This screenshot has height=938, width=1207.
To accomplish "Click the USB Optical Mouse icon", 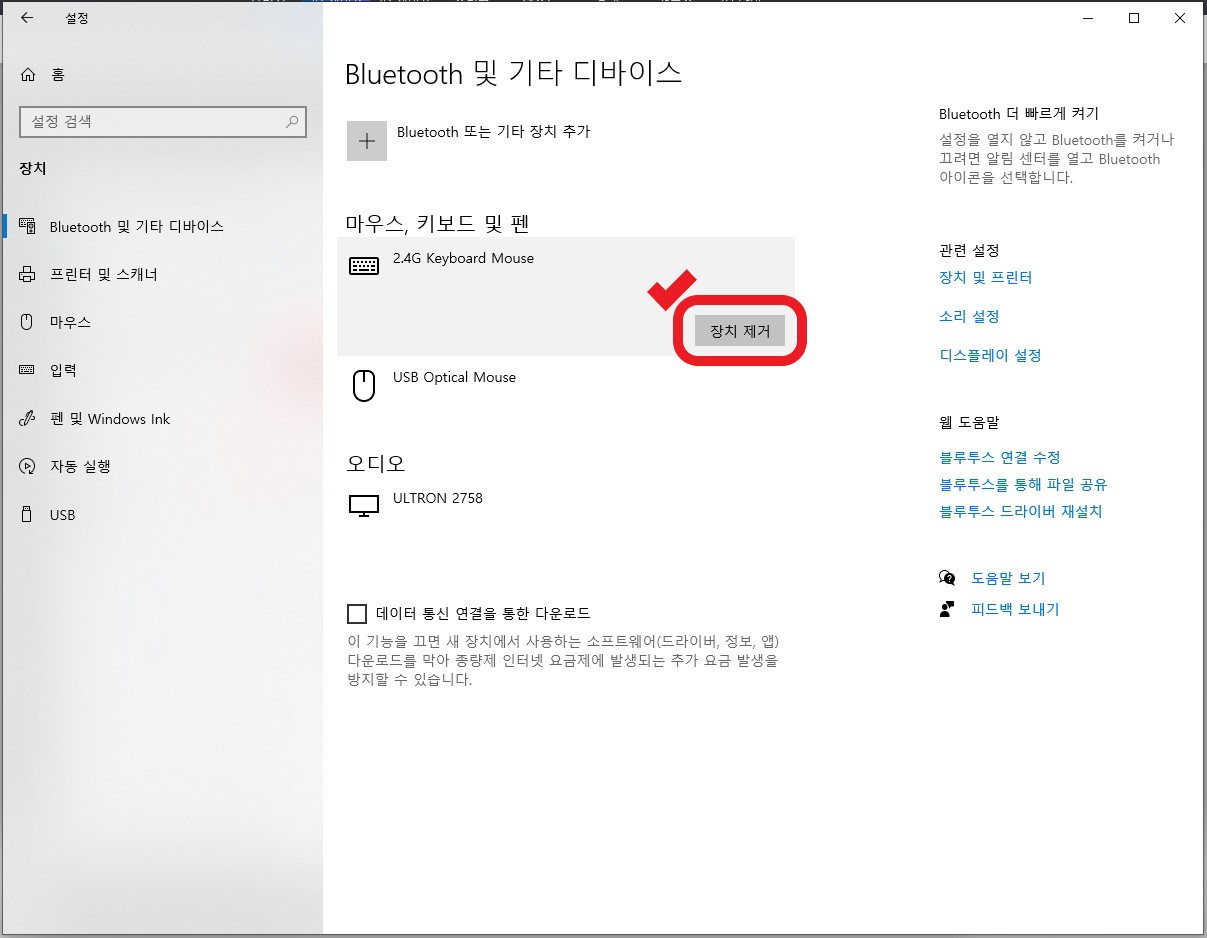I will 364,385.
